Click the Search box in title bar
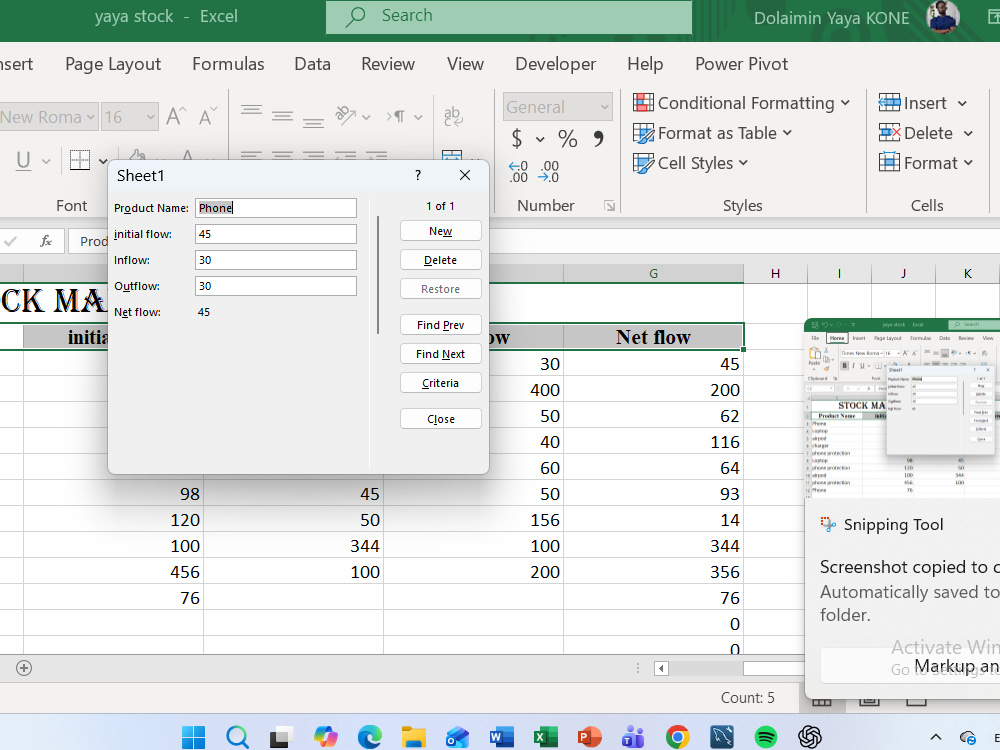This screenshot has width=1000, height=750. click(x=509, y=17)
